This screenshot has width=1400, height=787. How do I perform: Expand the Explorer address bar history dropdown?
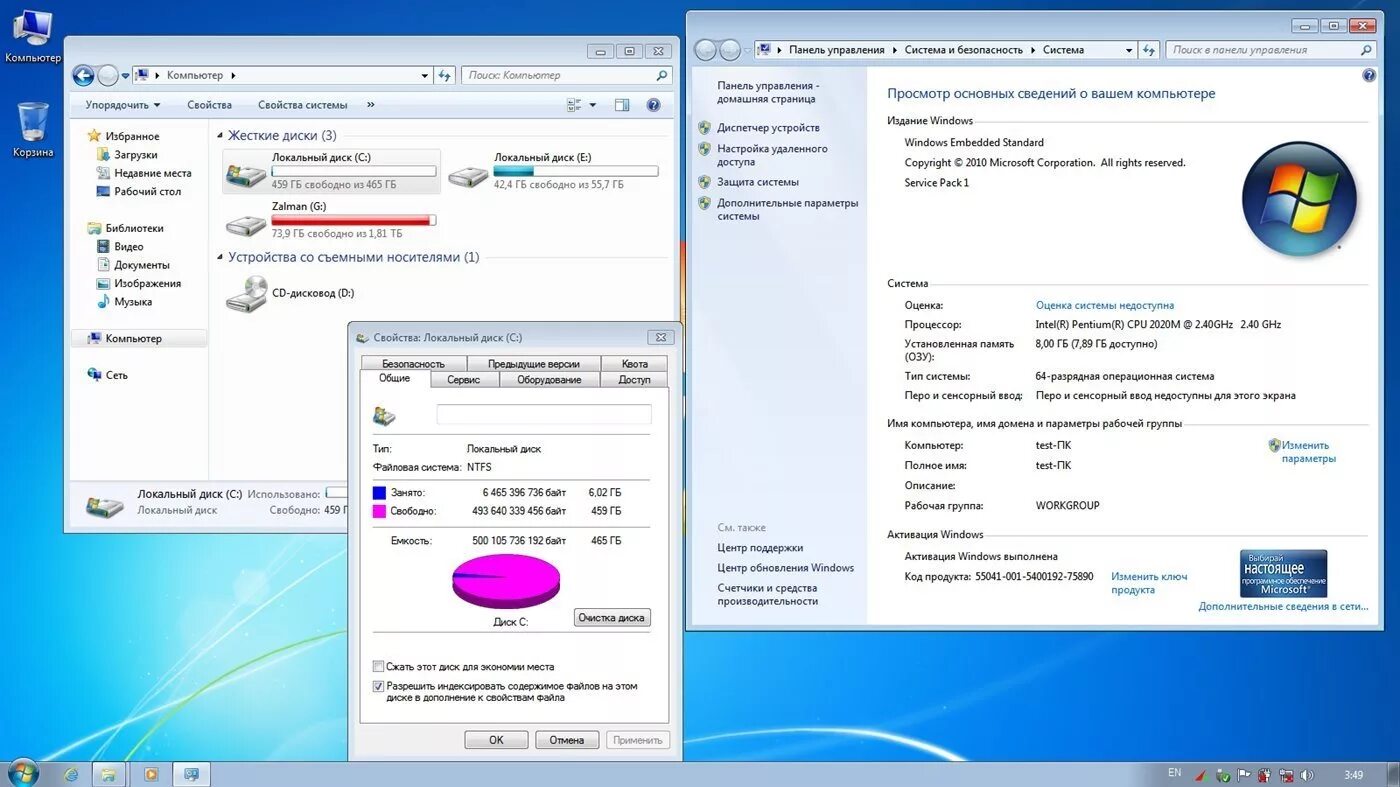[425, 75]
